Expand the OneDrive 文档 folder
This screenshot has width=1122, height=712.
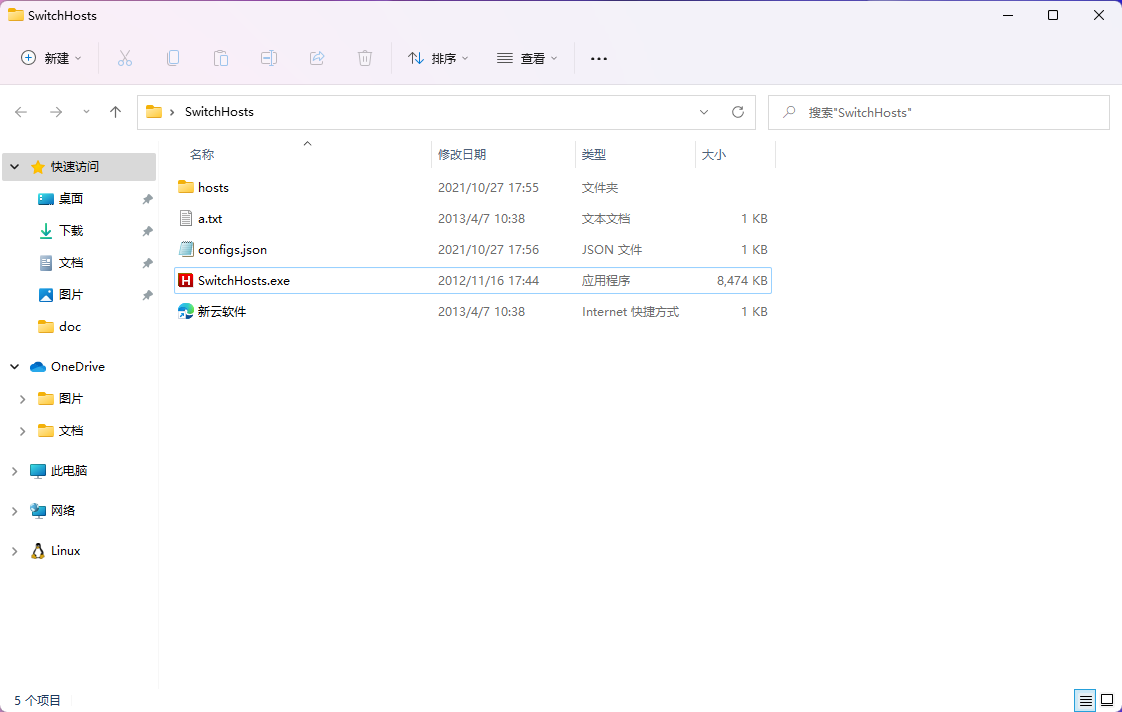pos(22,431)
